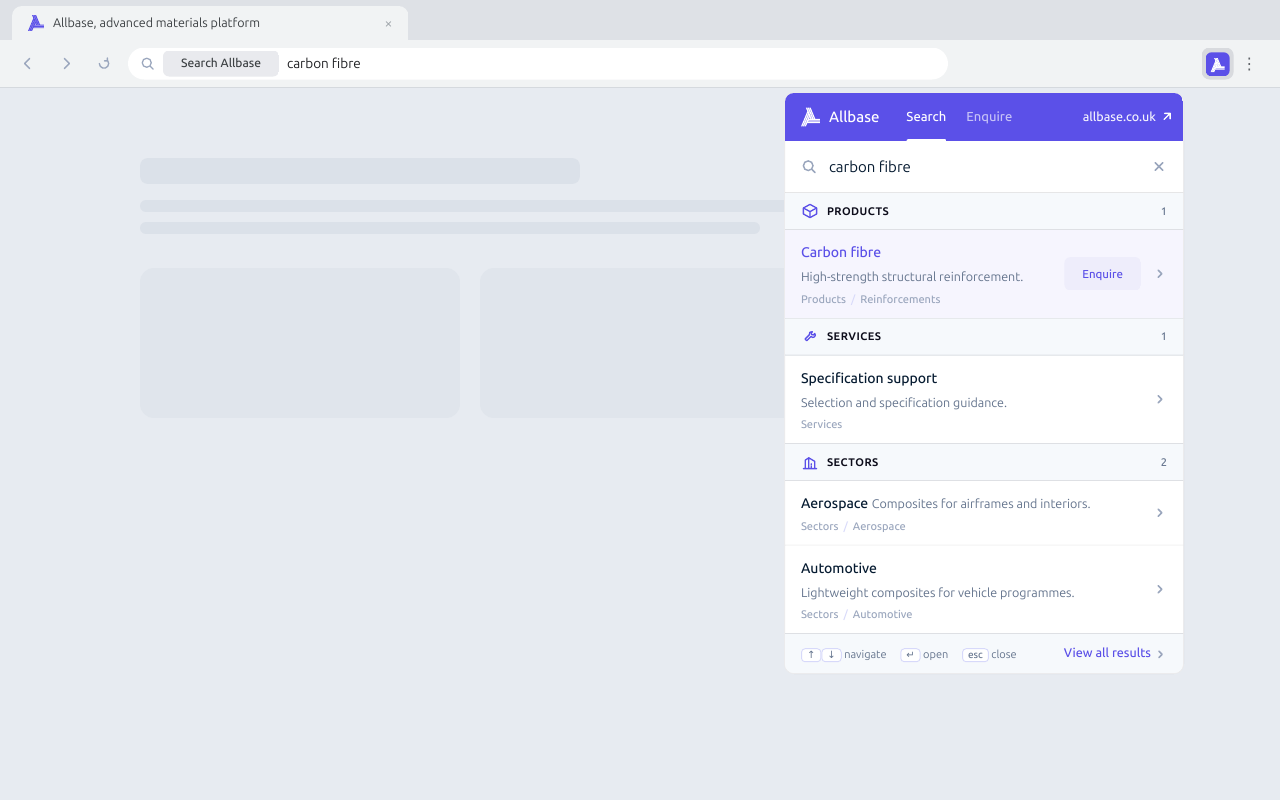Click the popup search magnifier icon
Image resolution: width=1280 pixels, height=800 pixels.
[x=809, y=167]
